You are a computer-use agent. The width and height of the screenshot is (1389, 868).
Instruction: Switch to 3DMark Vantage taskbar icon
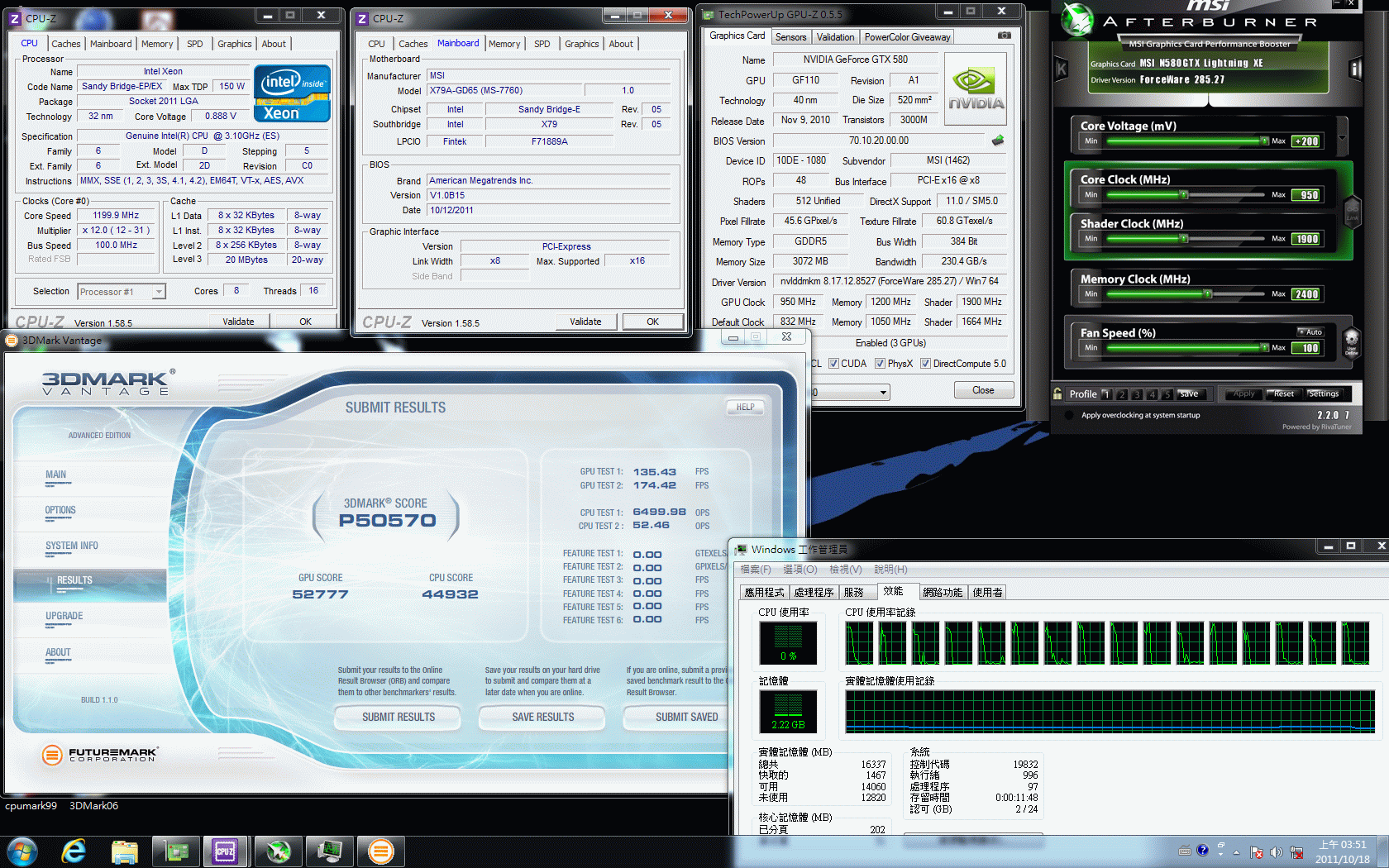[381, 851]
